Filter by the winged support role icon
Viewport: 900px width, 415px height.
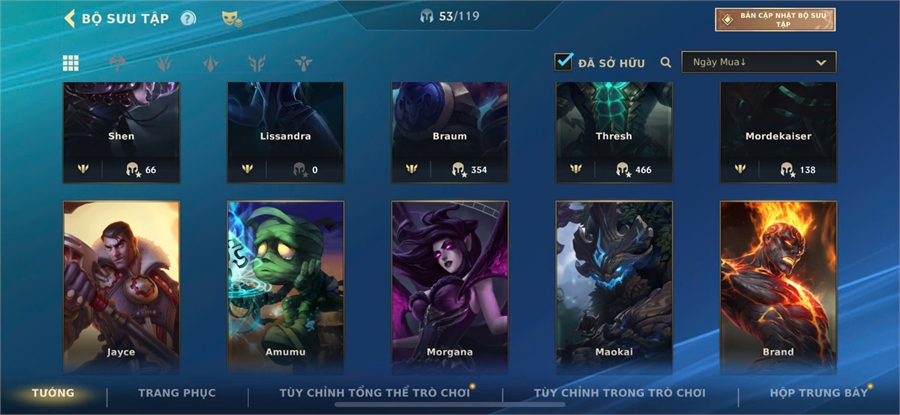(304, 63)
